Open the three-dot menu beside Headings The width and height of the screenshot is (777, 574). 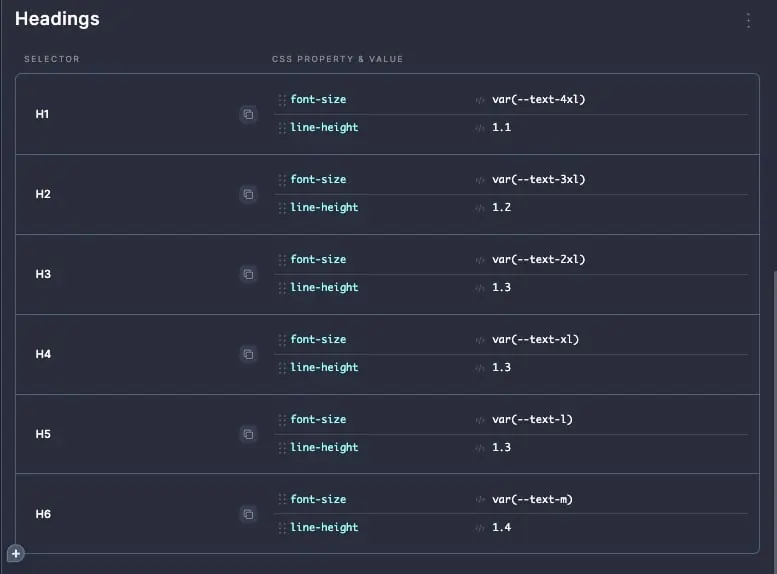[x=748, y=20]
